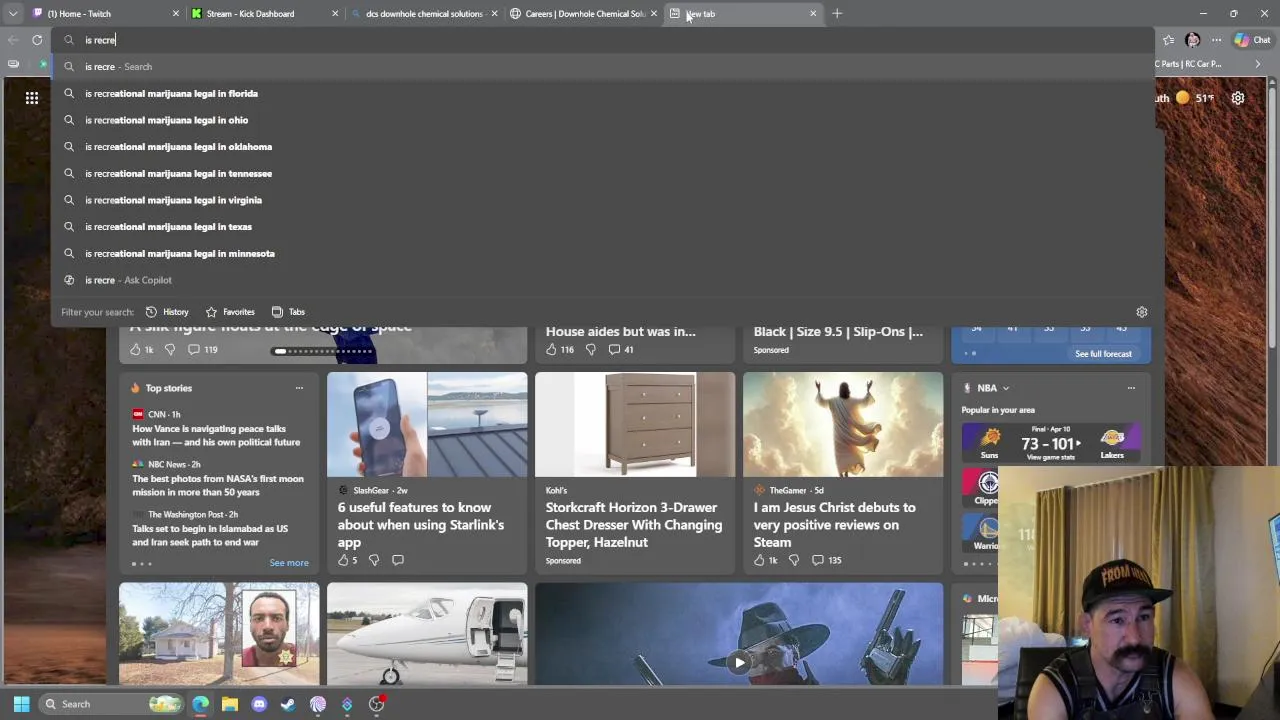
Task: Open Top stories options menu
Action: click(299, 388)
